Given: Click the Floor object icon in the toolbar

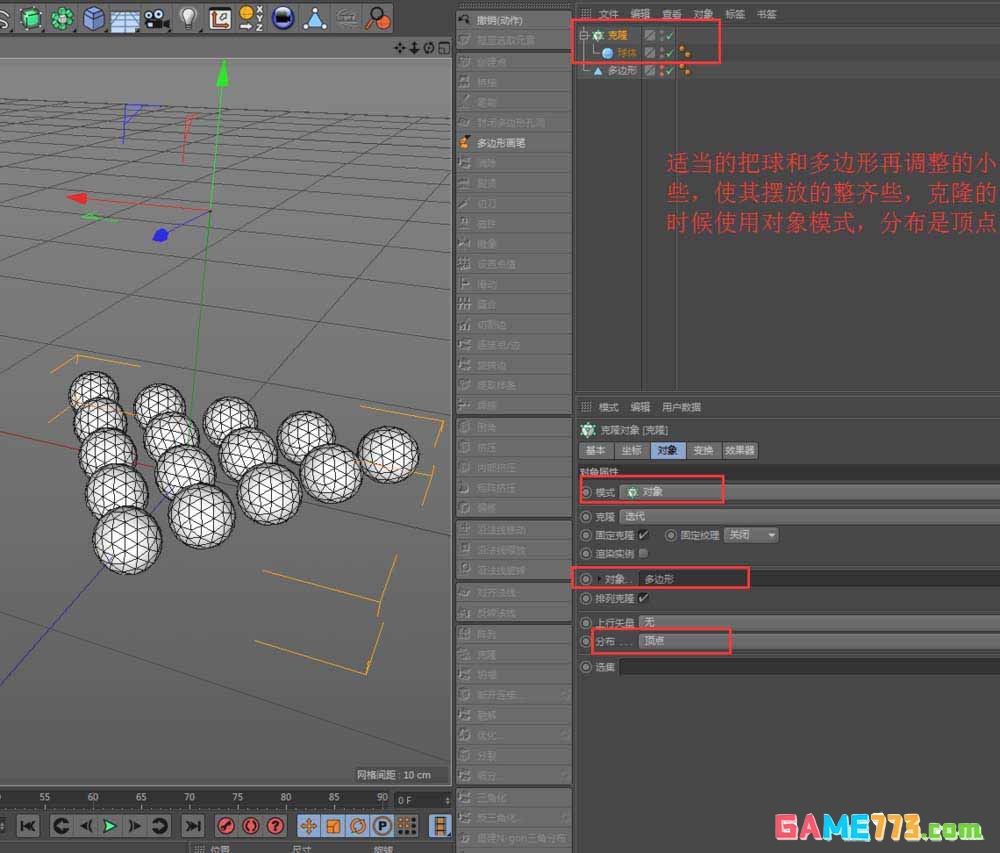Looking at the screenshot, I should click(124, 17).
